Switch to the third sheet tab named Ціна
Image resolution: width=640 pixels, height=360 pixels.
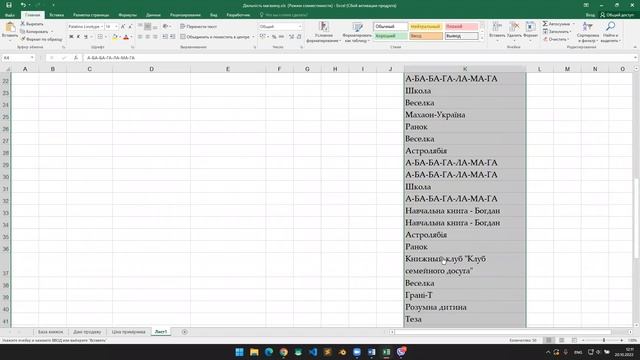(129, 332)
